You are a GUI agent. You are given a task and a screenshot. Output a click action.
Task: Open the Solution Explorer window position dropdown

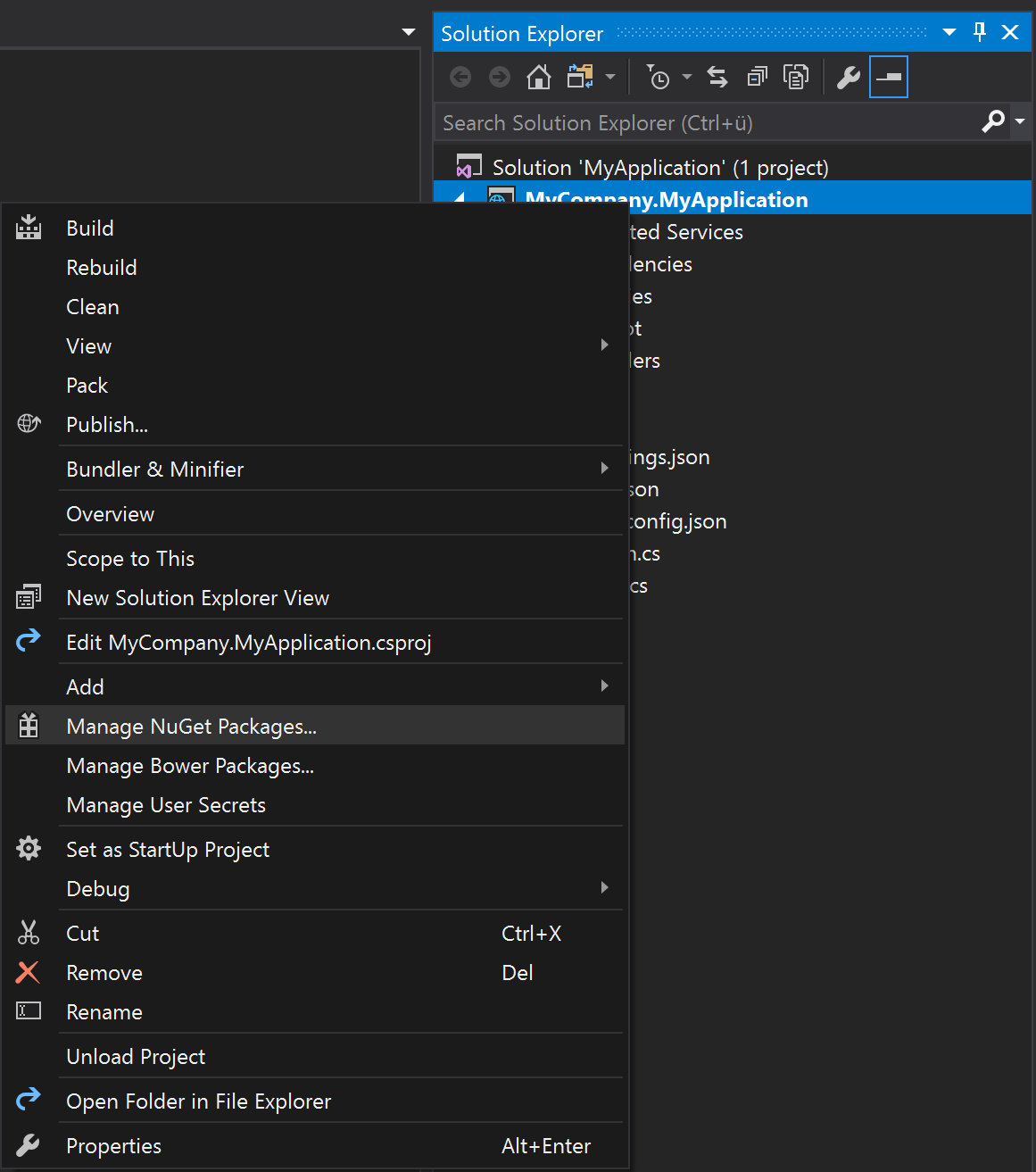949,33
